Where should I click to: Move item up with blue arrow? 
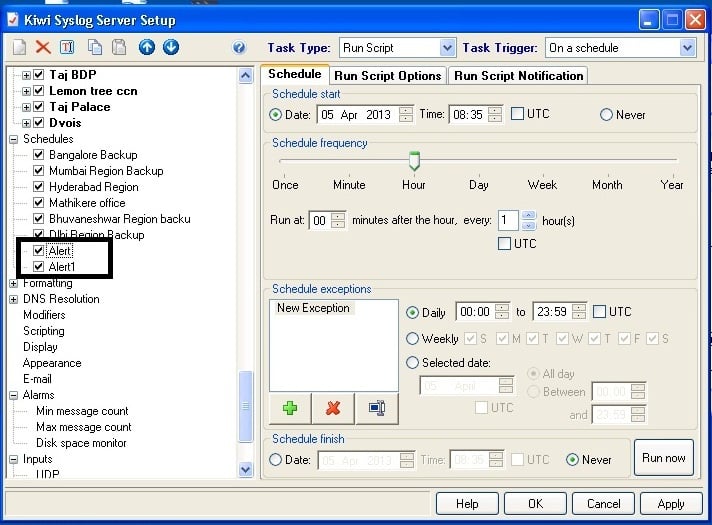tap(147, 47)
